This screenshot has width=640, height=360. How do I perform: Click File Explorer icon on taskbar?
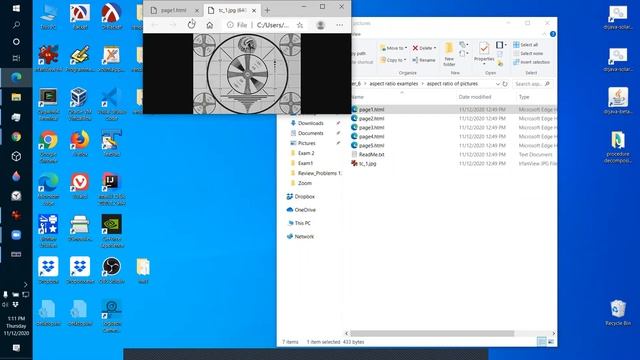pyautogui.click(x=16, y=97)
